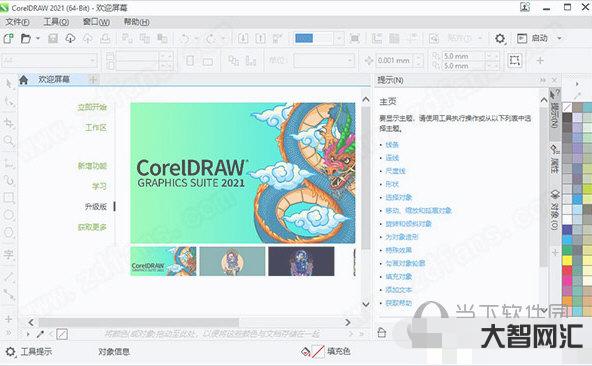Click the Import icon

click(x=243, y=38)
